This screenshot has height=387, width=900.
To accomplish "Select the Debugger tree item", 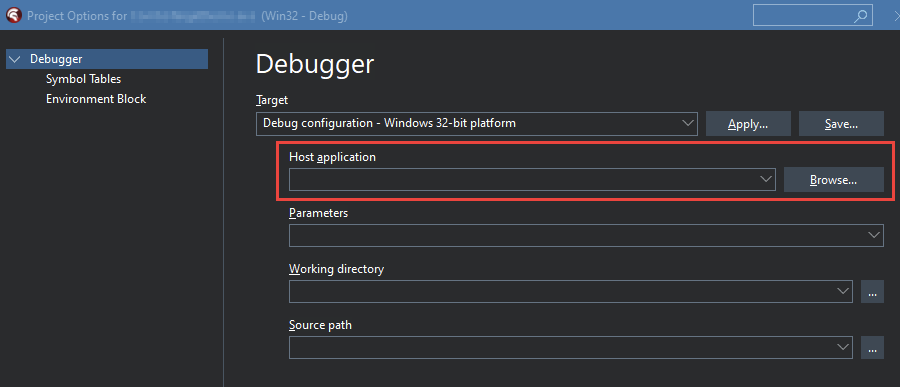I will point(107,59).
